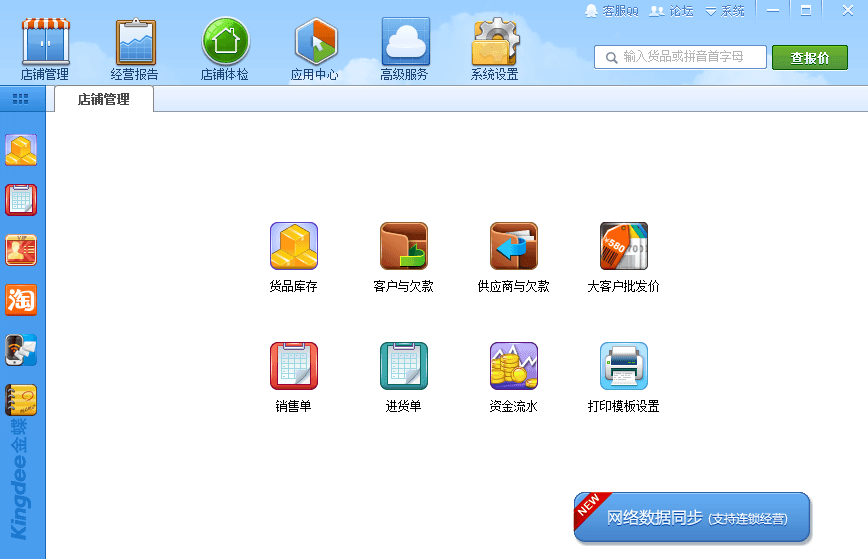Open 大客户批发价 price tag icon
868x559 pixels.
pyautogui.click(x=623, y=246)
